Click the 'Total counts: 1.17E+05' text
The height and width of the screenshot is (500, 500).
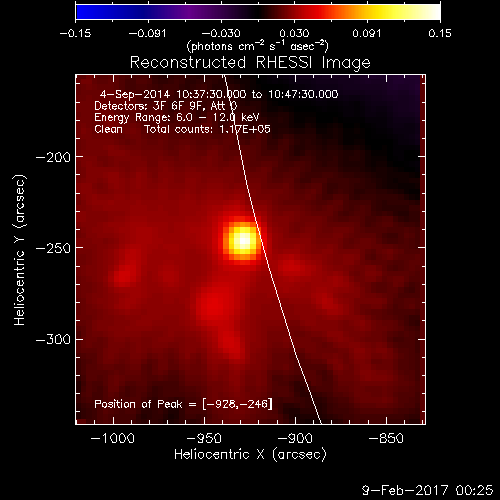[207, 129]
